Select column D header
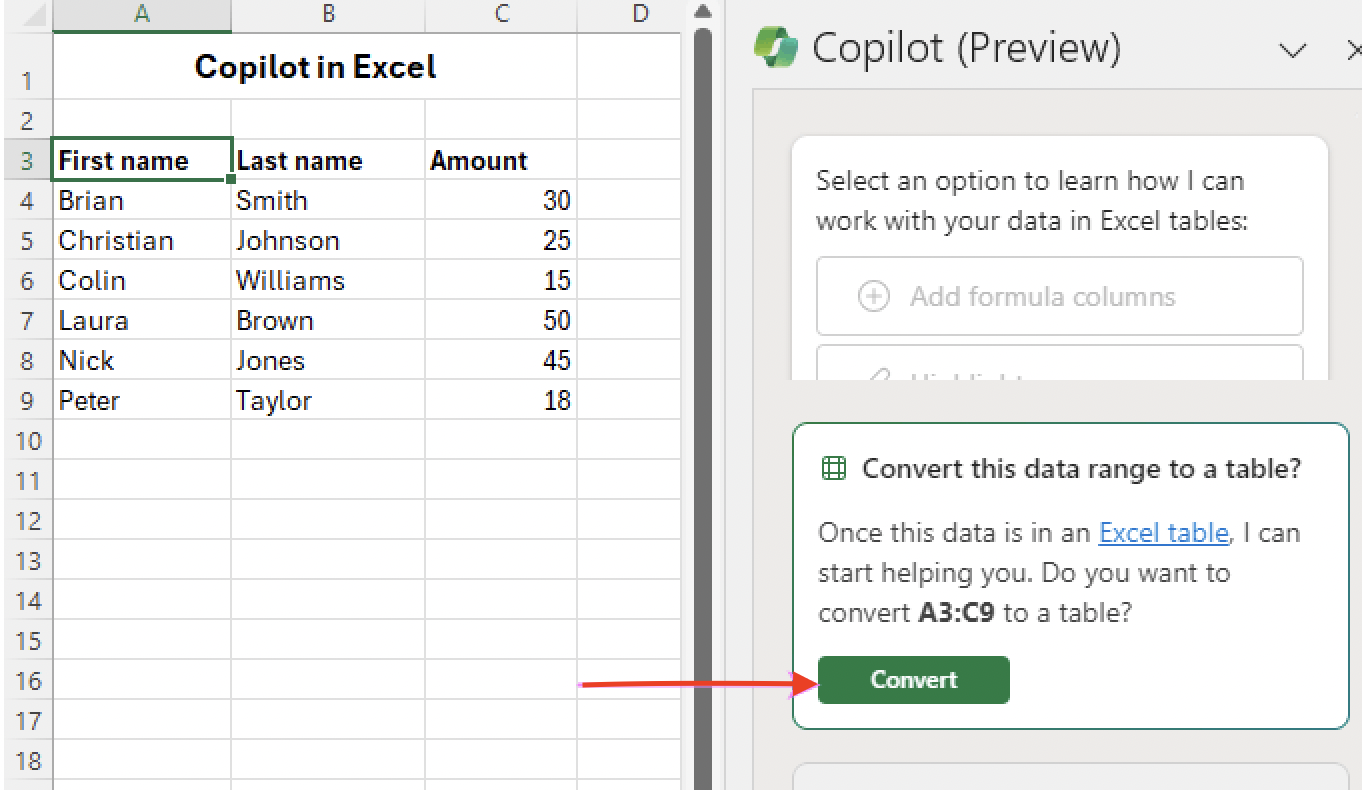This screenshot has width=1362, height=790. pos(630,14)
